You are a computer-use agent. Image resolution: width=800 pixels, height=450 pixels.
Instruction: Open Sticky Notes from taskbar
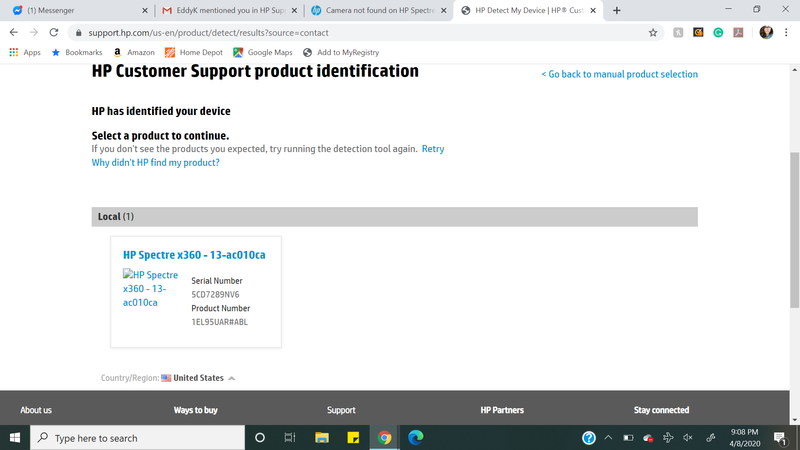click(353, 438)
